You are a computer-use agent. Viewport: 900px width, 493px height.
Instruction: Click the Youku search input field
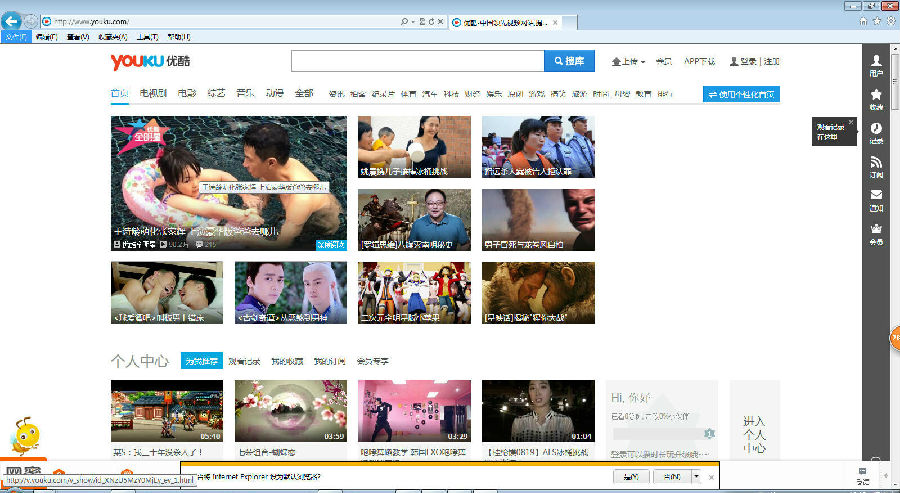click(417, 61)
